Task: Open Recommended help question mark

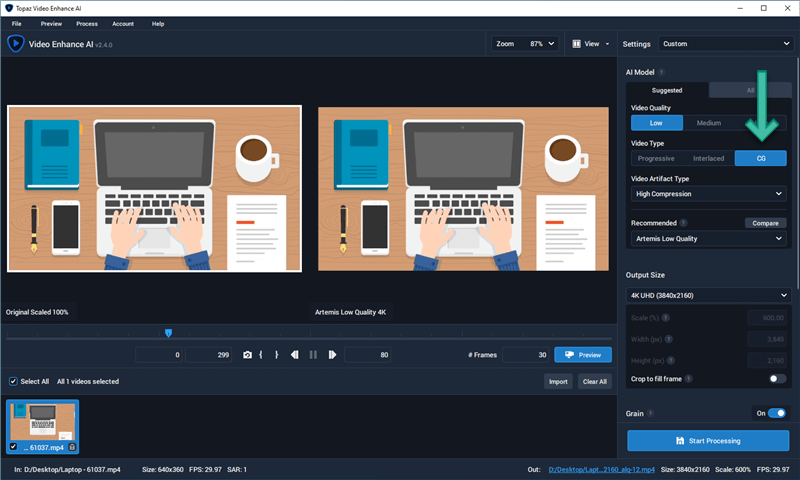Action: (x=683, y=223)
